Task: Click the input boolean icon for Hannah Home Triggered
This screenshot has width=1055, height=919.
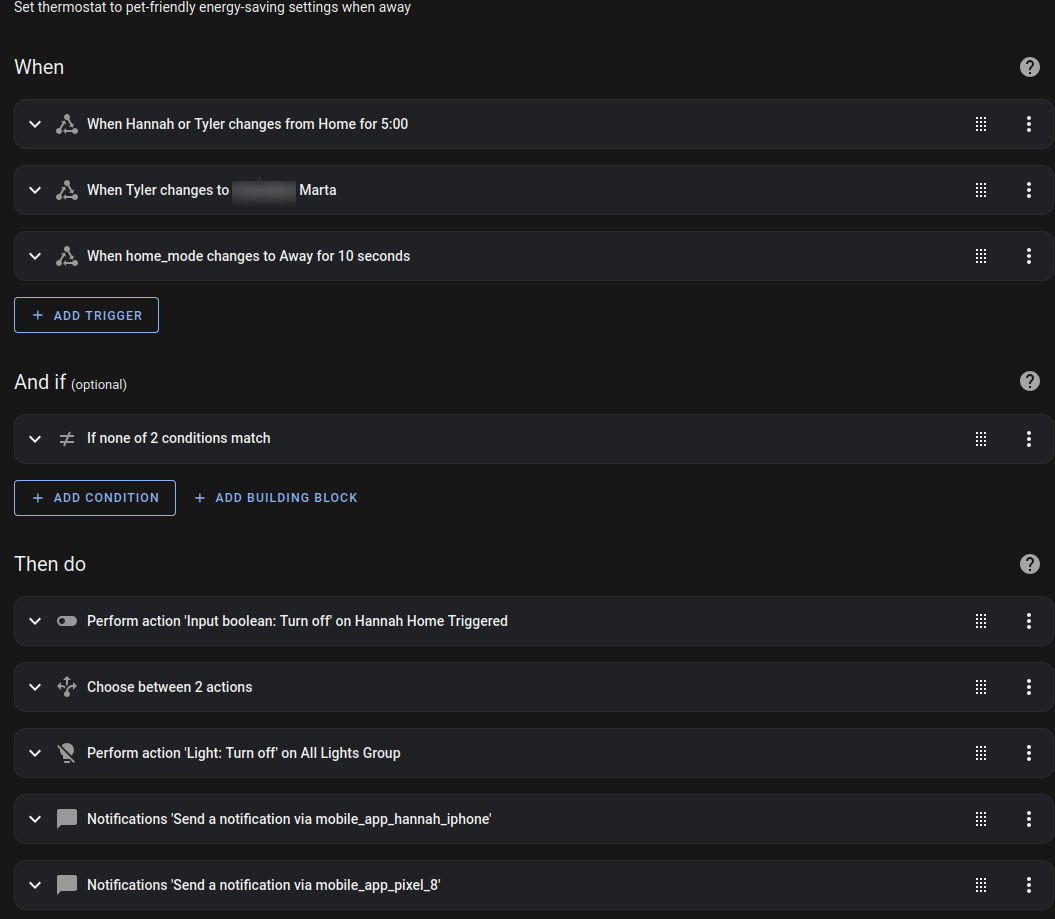Action: point(67,621)
